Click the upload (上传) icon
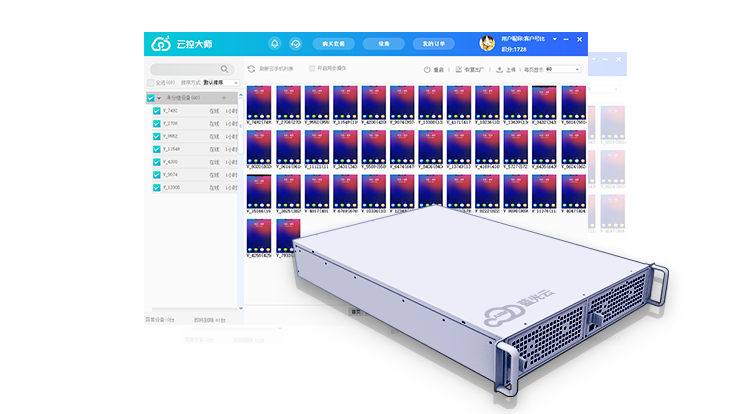This screenshot has height=414, width=732. point(499,70)
